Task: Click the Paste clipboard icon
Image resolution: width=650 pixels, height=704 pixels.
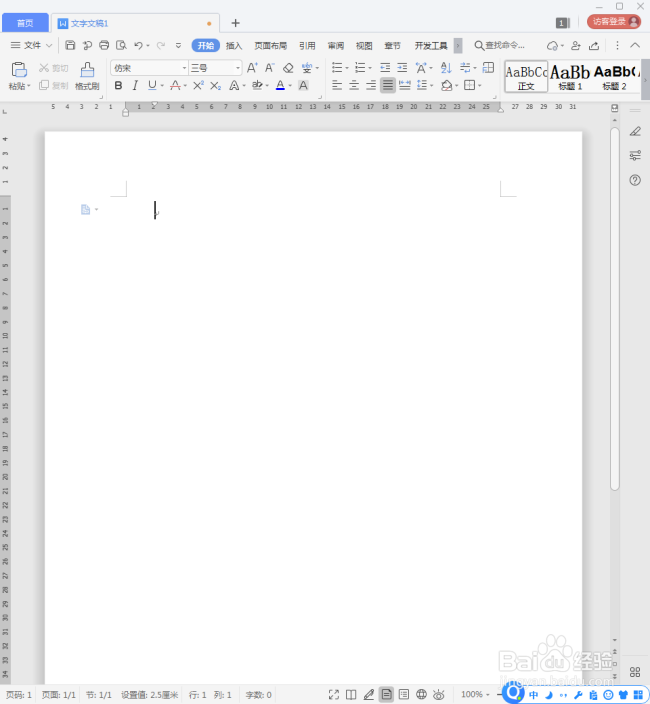Action: pyautogui.click(x=19, y=70)
